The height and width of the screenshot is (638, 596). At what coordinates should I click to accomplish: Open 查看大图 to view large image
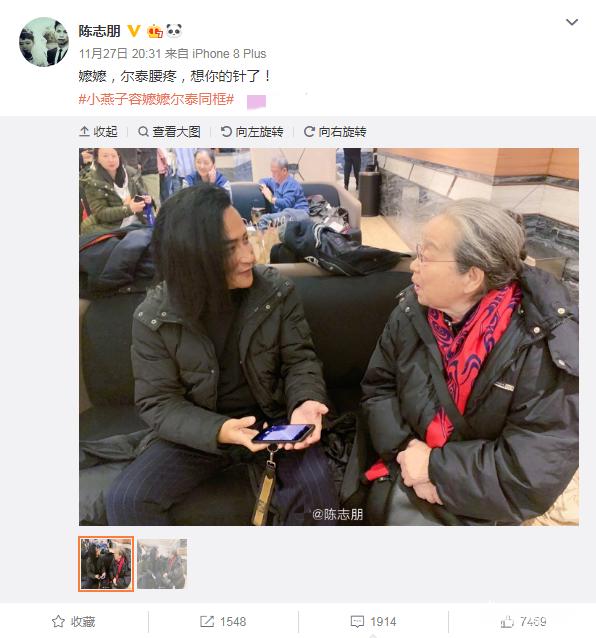pyautogui.click(x=169, y=132)
